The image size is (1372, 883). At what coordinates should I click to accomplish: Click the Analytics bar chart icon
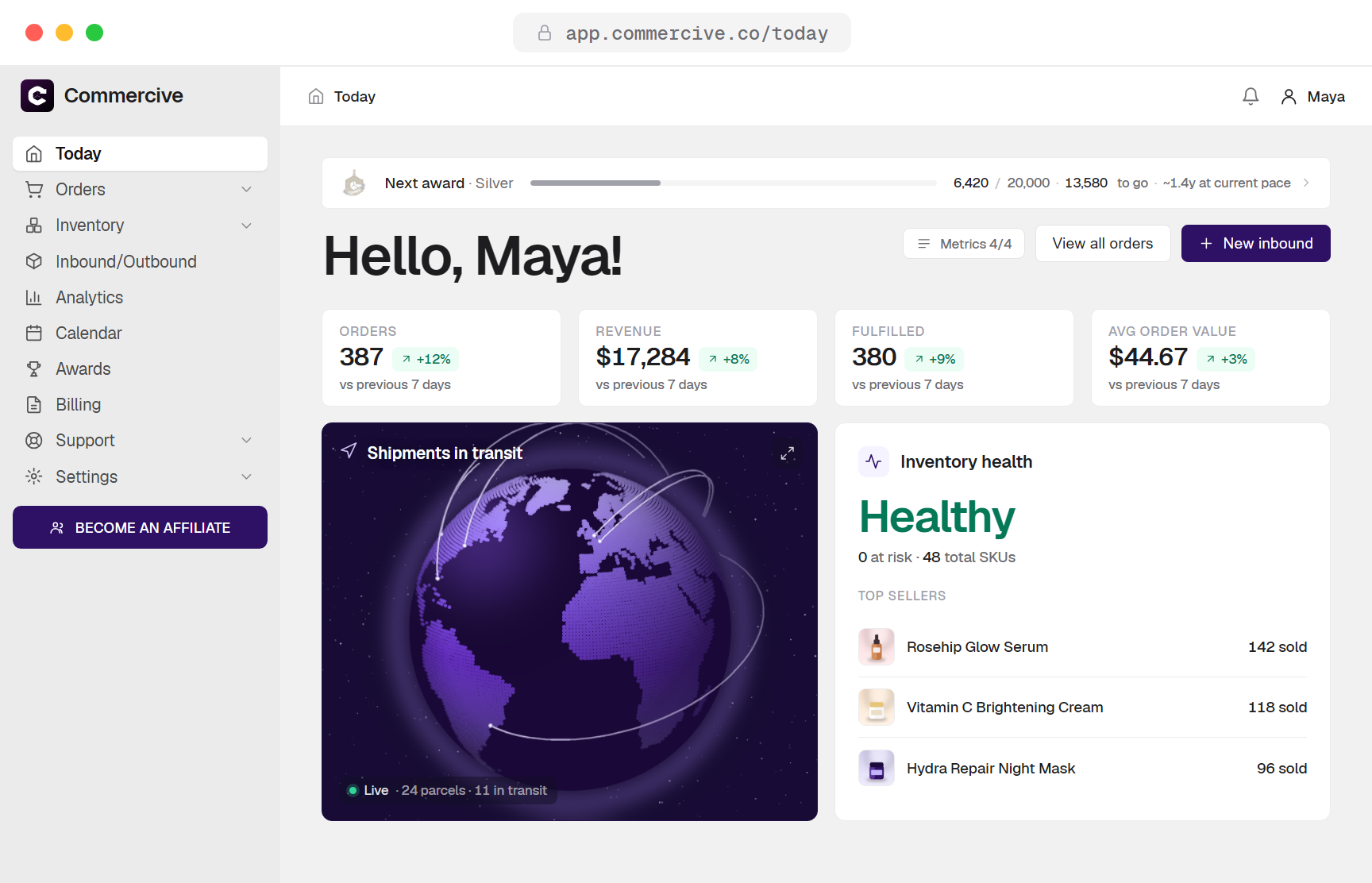[x=34, y=297]
